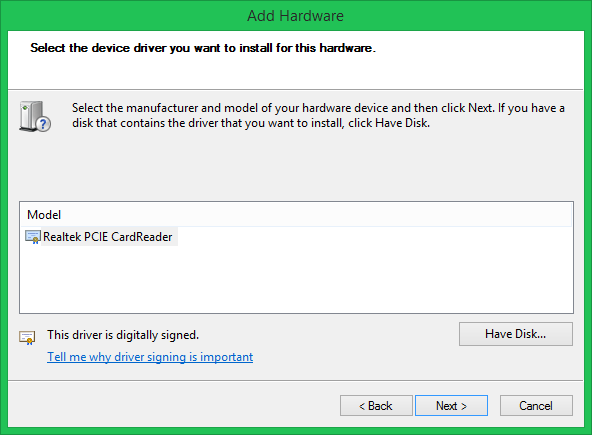This screenshot has width=592, height=435.
Task: Click the signed-driver certificate icon near the bottom
Action: pyautogui.click(x=27, y=338)
